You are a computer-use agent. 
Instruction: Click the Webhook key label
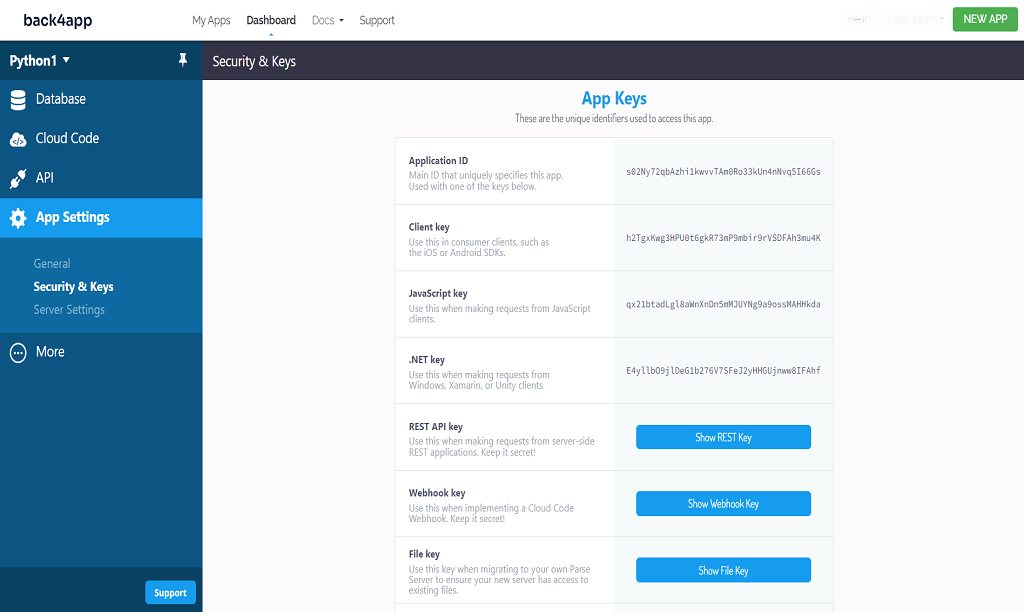coord(437,493)
